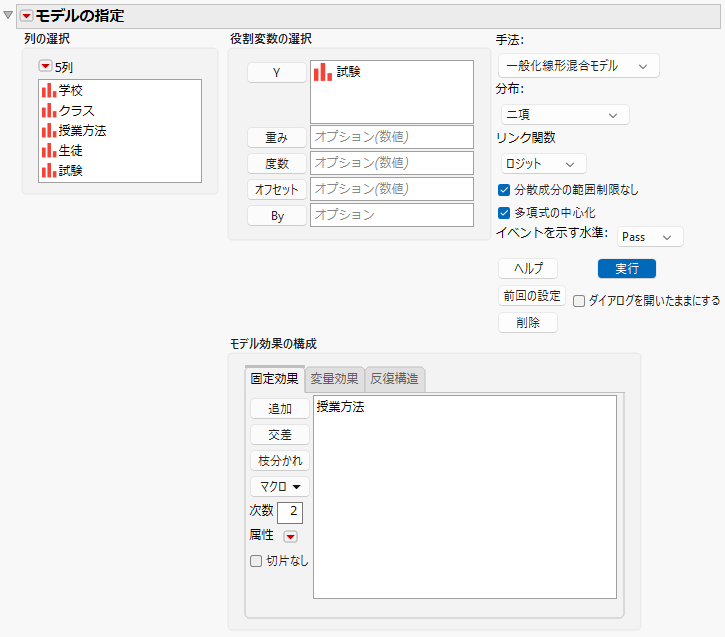Switch to the 反復構造 tab
The image size is (725, 637).
(394, 379)
